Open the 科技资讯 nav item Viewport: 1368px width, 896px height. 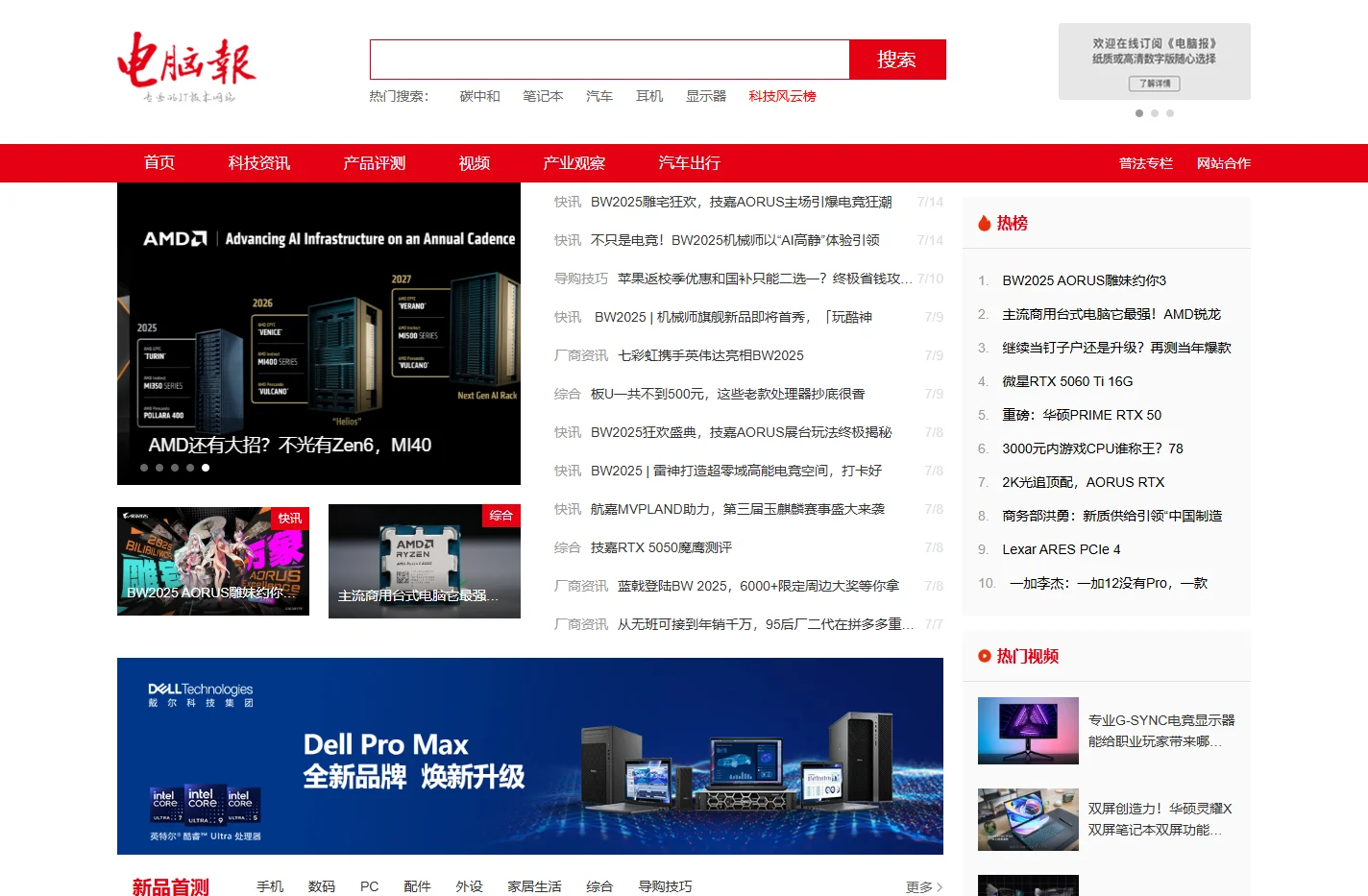[x=259, y=163]
